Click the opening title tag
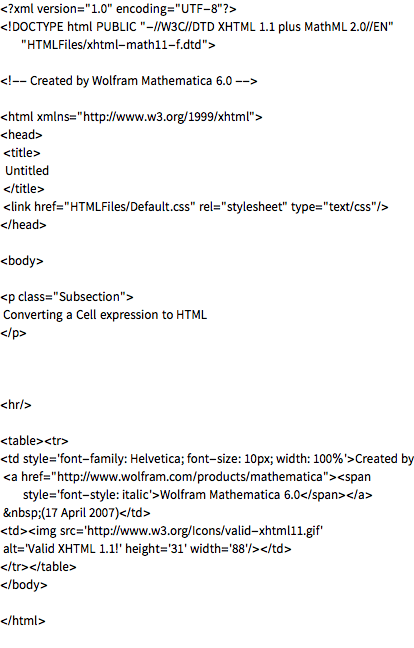Image resolution: width=414 pixels, height=648 pixels. coord(22,153)
